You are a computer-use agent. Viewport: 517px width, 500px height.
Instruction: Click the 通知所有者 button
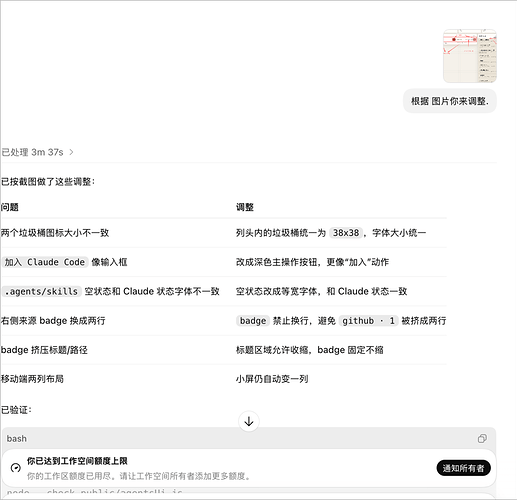pos(463,468)
